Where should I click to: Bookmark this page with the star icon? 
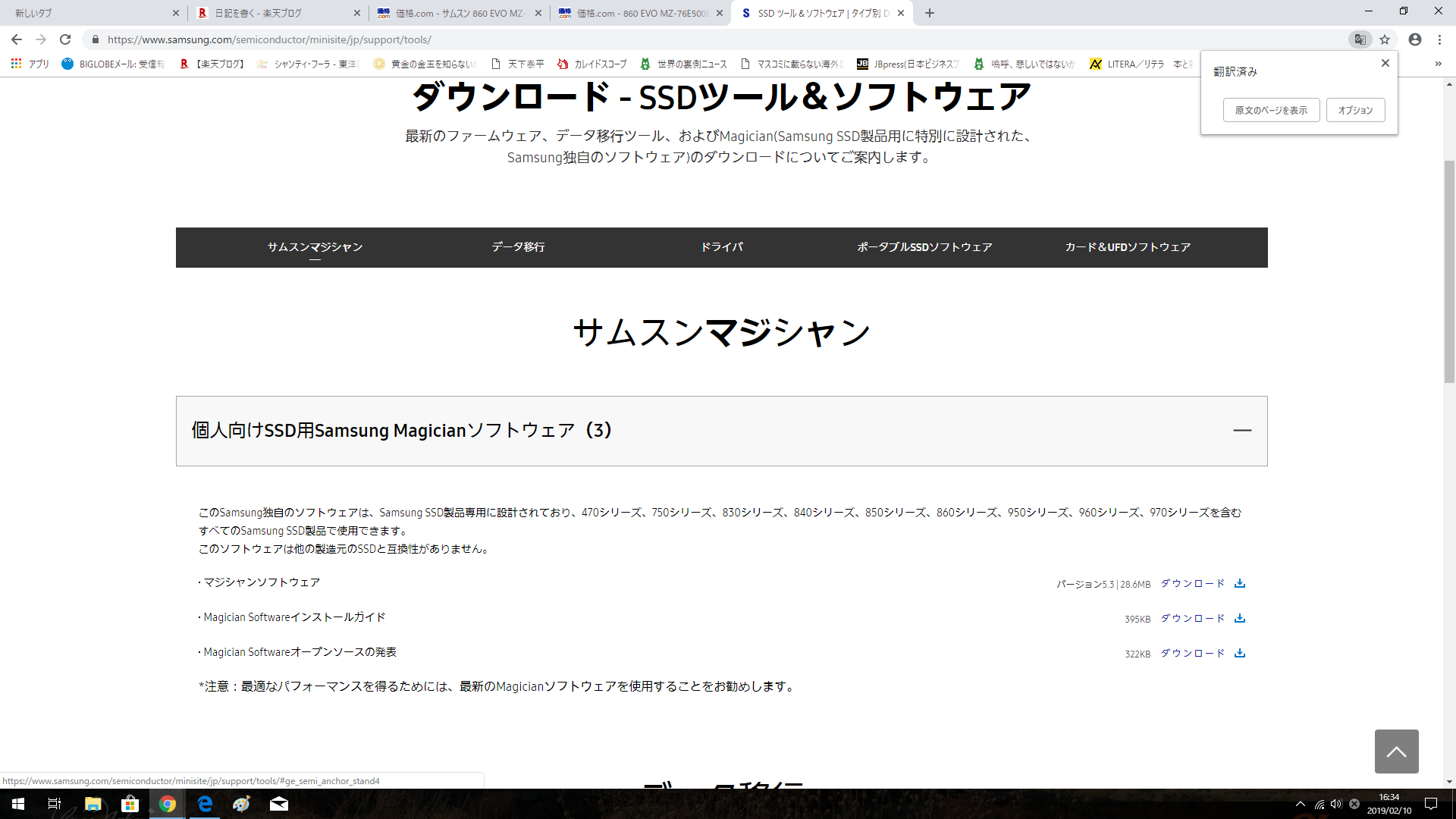point(1385,39)
